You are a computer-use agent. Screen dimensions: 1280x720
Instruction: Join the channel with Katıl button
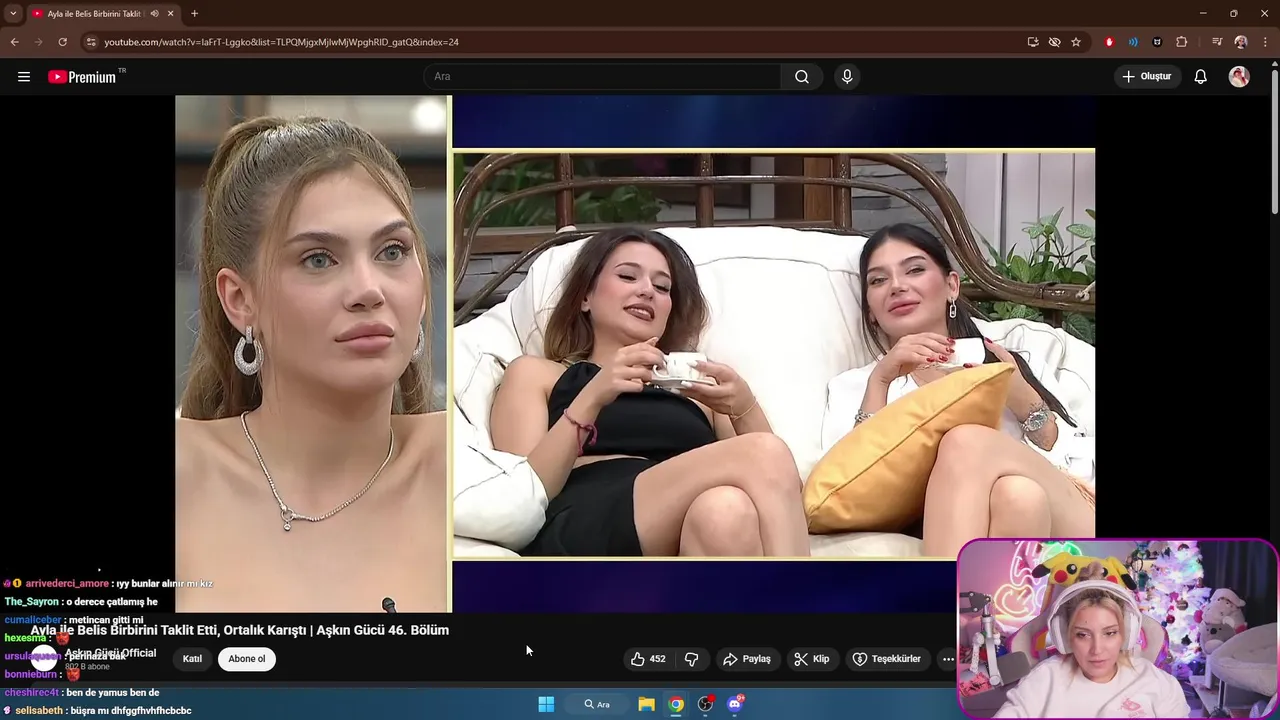(192, 659)
